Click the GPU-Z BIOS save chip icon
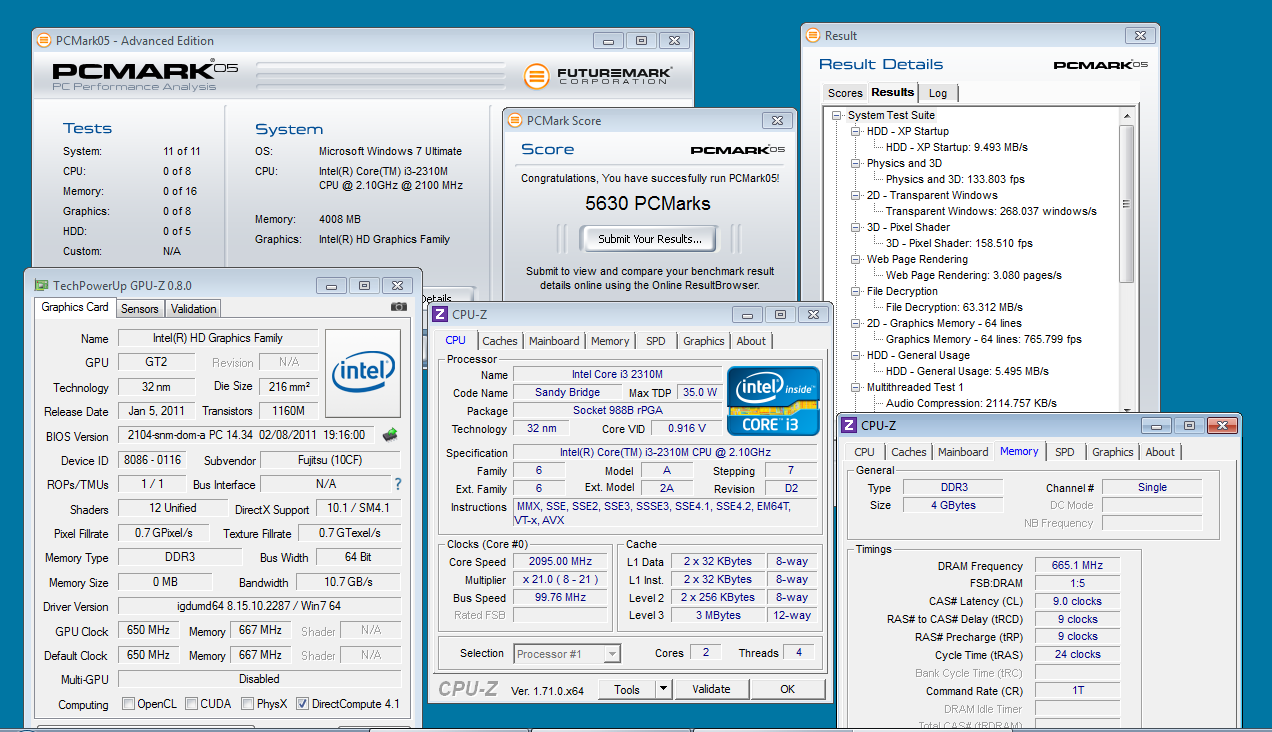Viewport: 1272px width, 732px height. coord(390,435)
